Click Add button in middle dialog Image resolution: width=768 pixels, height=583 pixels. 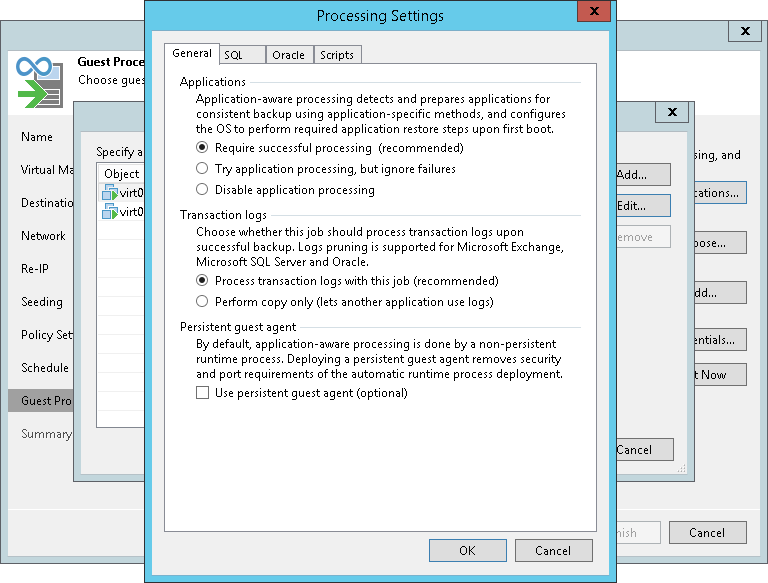(643, 174)
